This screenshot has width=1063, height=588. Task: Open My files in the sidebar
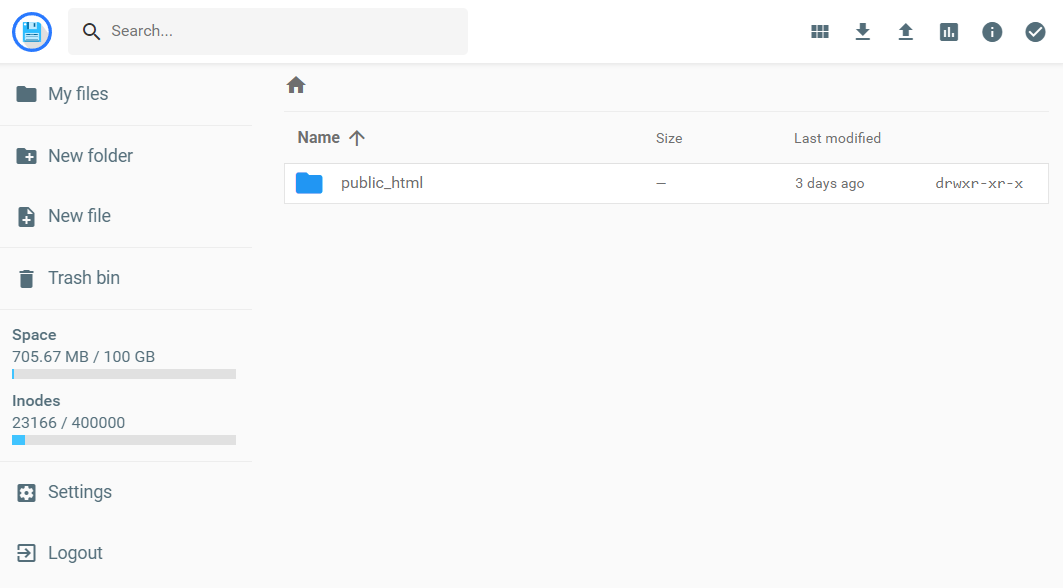(x=78, y=94)
